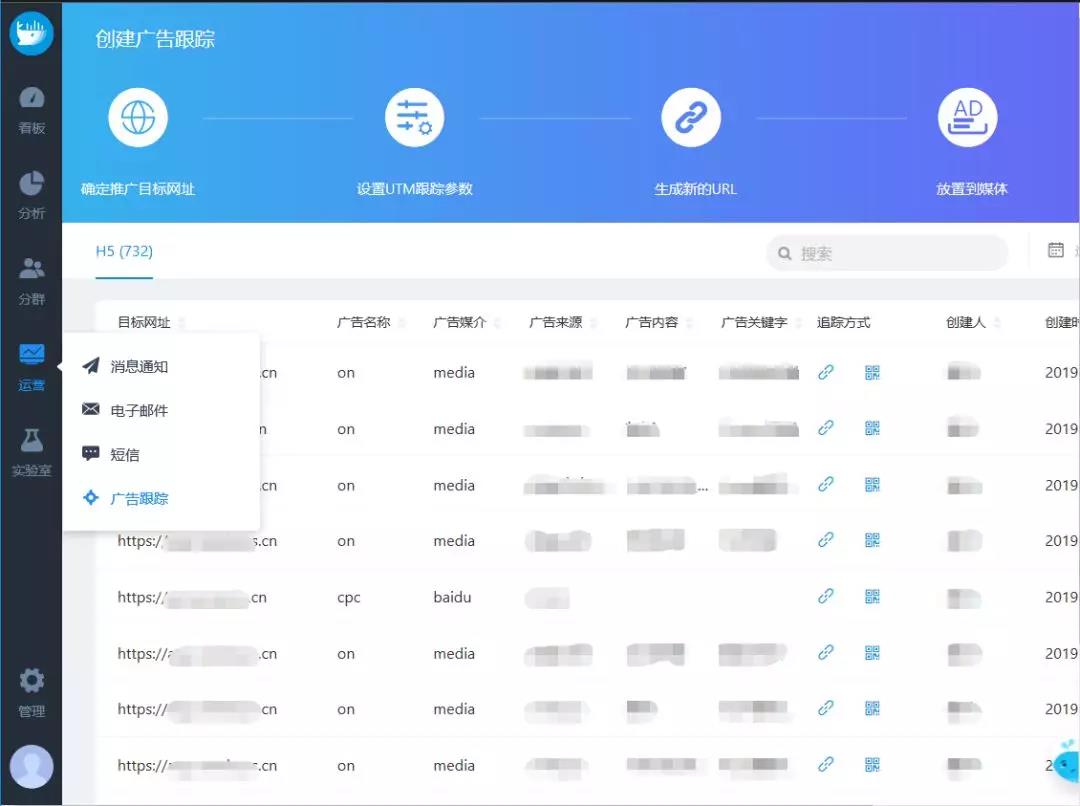Click the 设置UTM跟踪参数 step label
Screen dimensions: 1080x806
click(x=415, y=189)
